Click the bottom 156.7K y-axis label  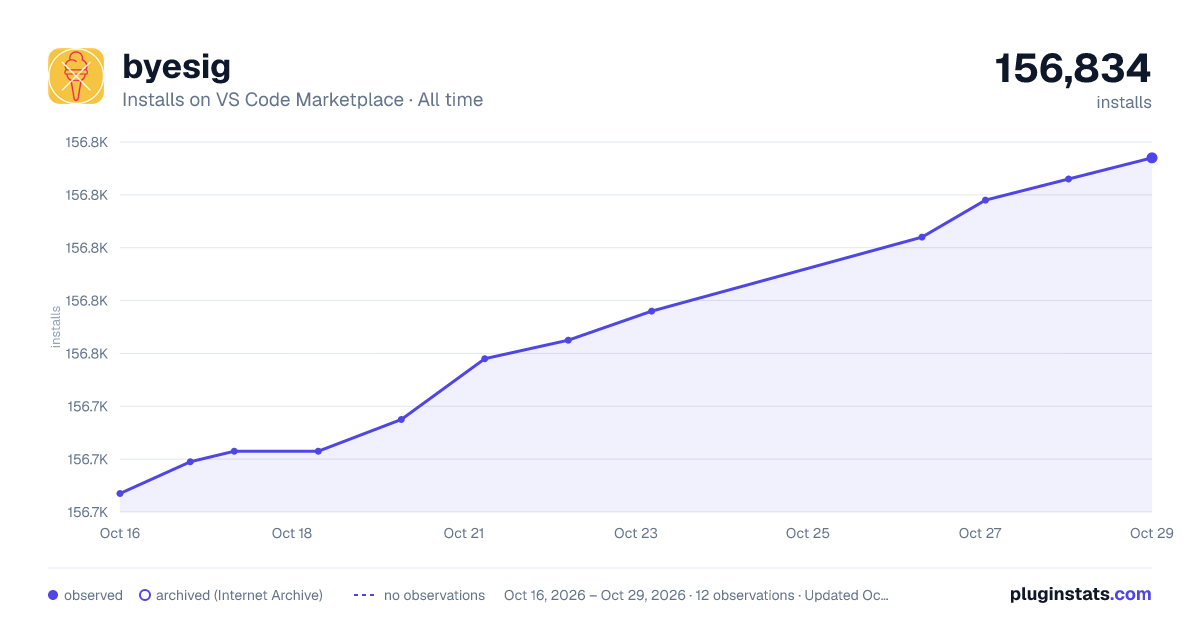pyautogui.click(x=87, y=512)
